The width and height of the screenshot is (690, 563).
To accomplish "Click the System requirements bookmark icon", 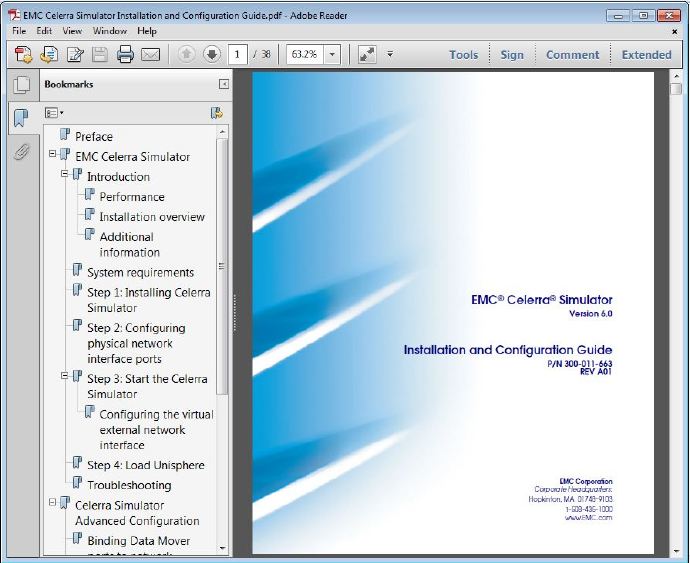I will (x=77, y=270).
